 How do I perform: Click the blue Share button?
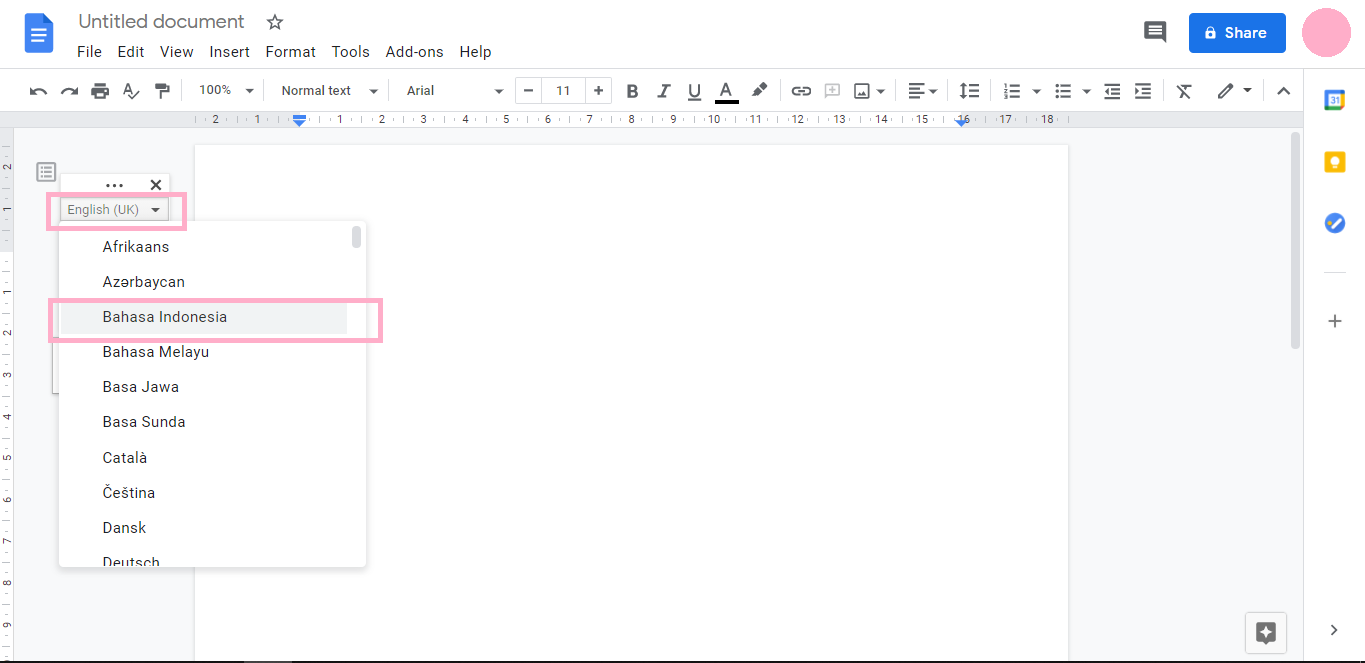pos(1236,33)
